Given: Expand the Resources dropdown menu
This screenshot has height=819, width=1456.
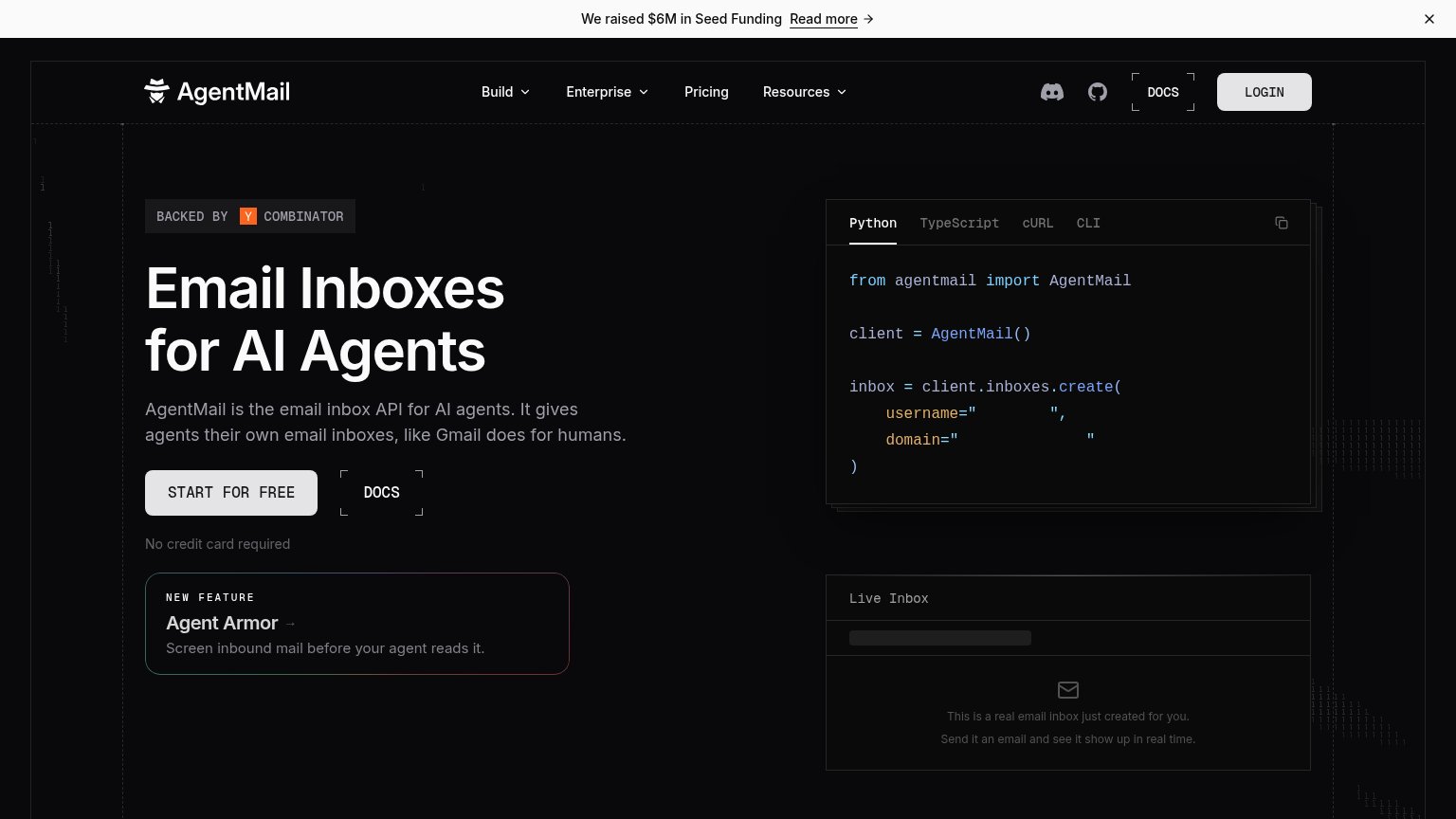Looking at the screenshot, I should click(x=805, y=92).
